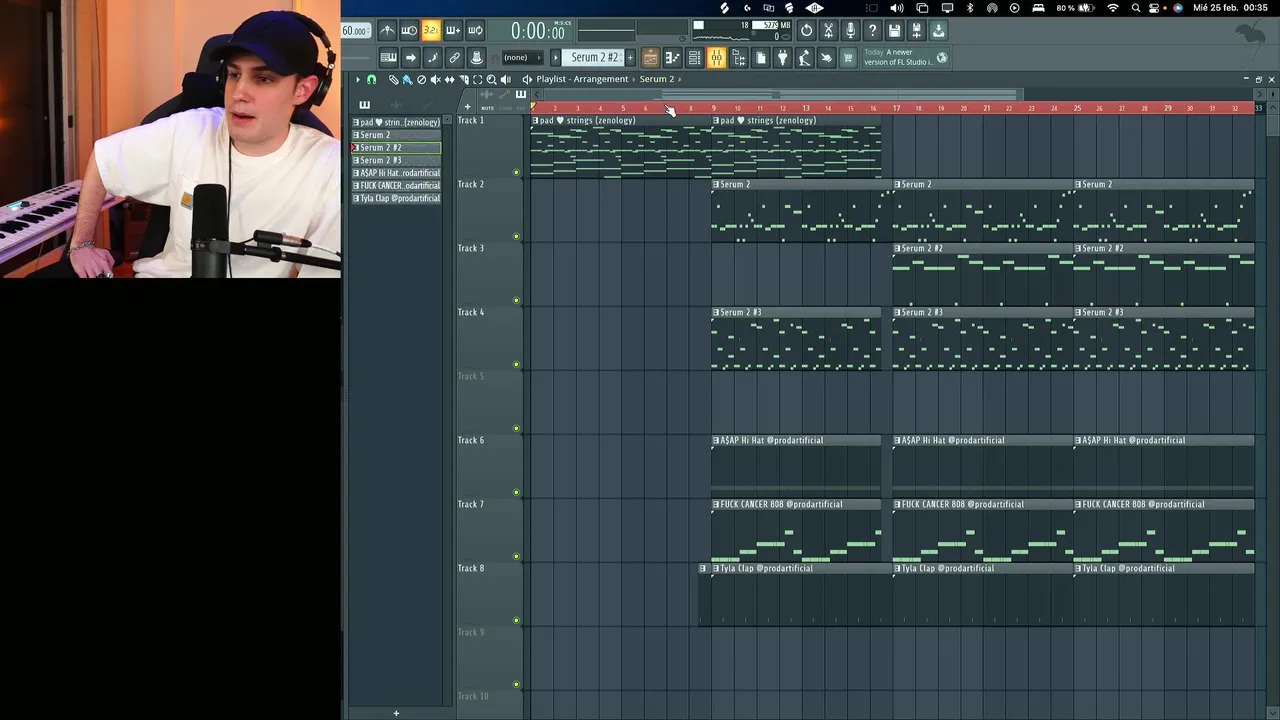Image resolution: width=1280 pixels, height=720 pixels.
Task: Open first Serum 2 #3 clip menu
Action: (716, 312)
